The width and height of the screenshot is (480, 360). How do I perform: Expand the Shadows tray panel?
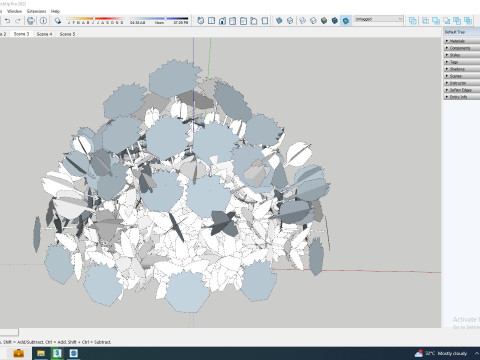pyautogui.click(x=462, y=69)
